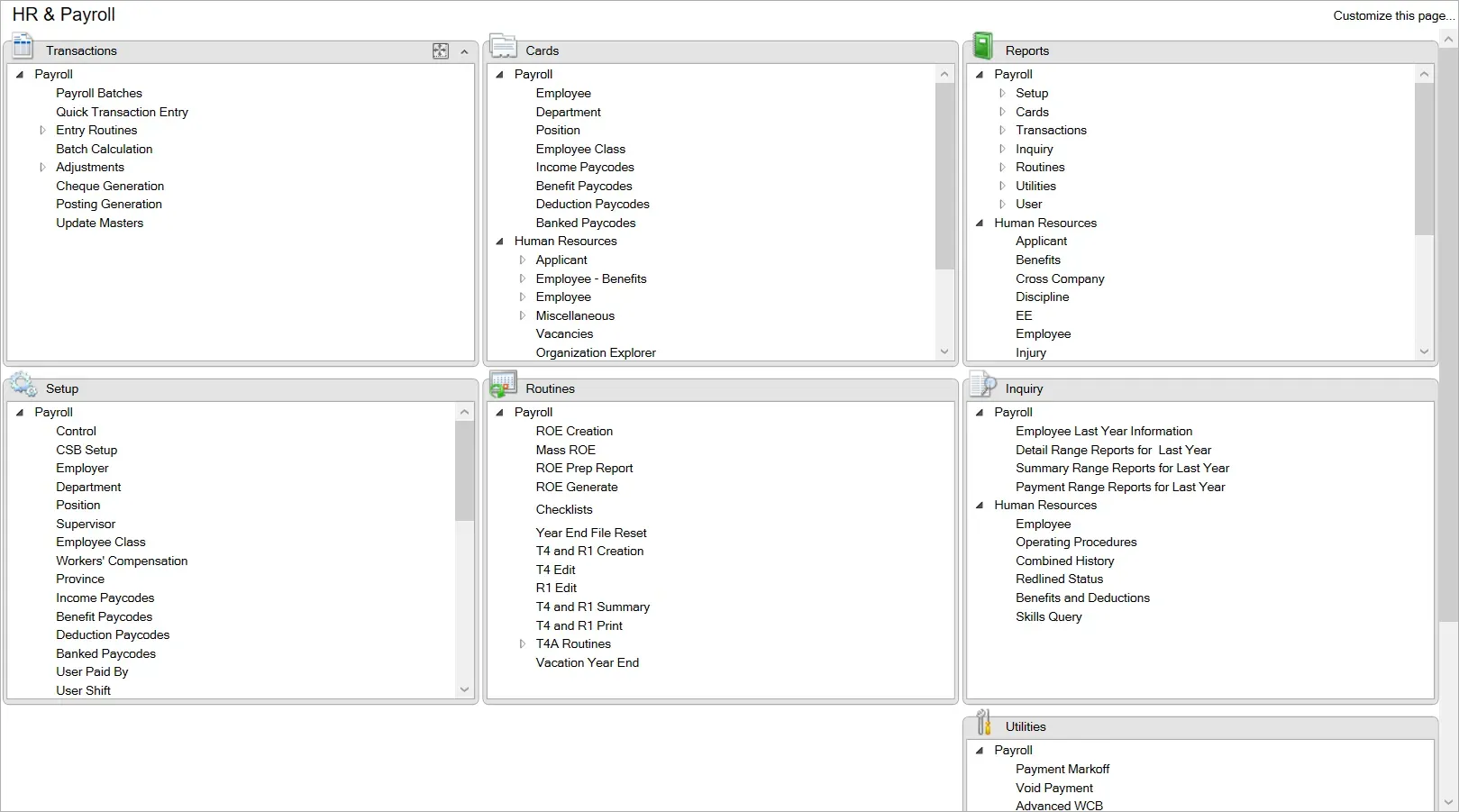Viewport: 1459px width, 812px height.
Task: Click the green Reports book icon
Action: (983, 47)
